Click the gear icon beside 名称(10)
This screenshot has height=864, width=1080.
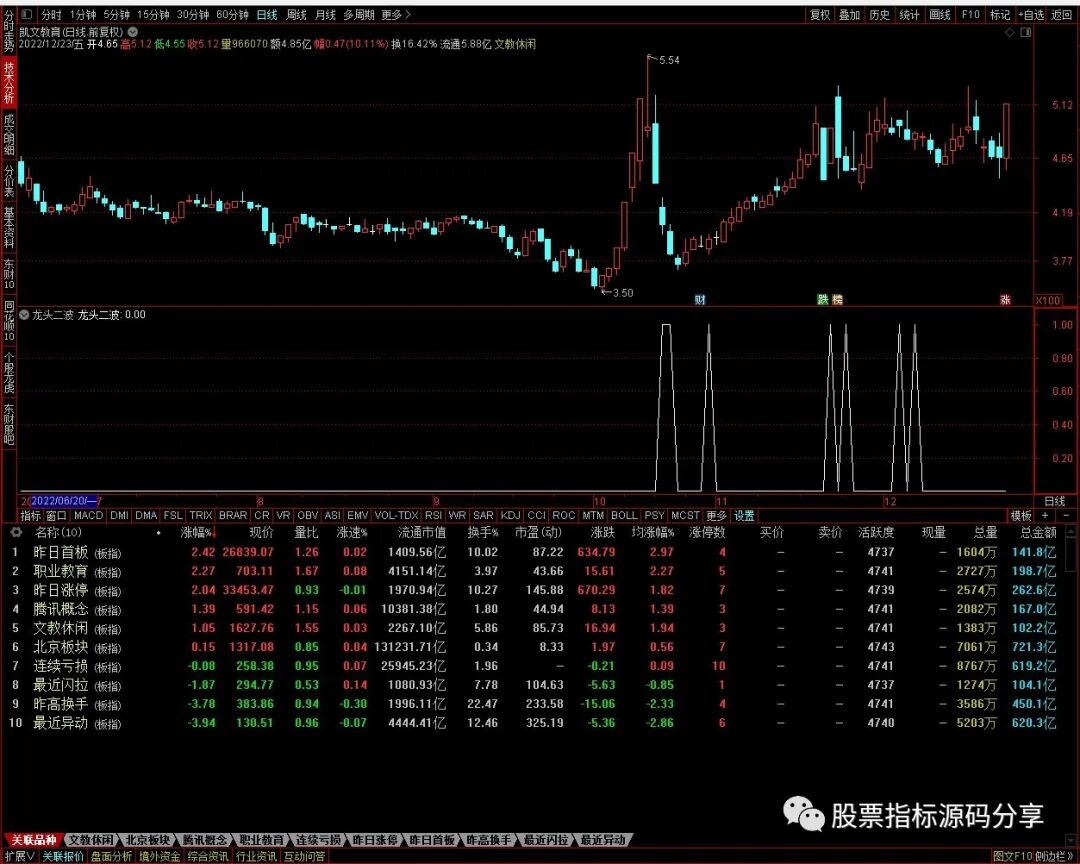click(17, 533)
